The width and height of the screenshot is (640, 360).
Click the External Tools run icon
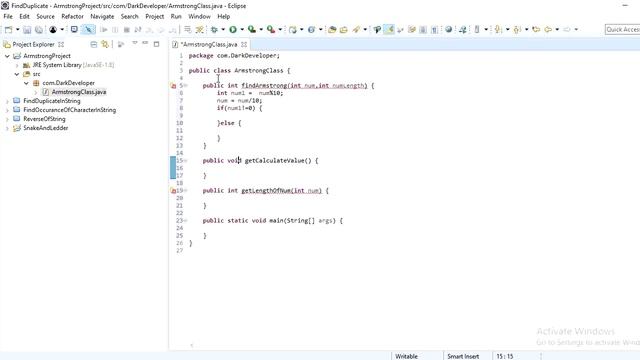point(271,29)
